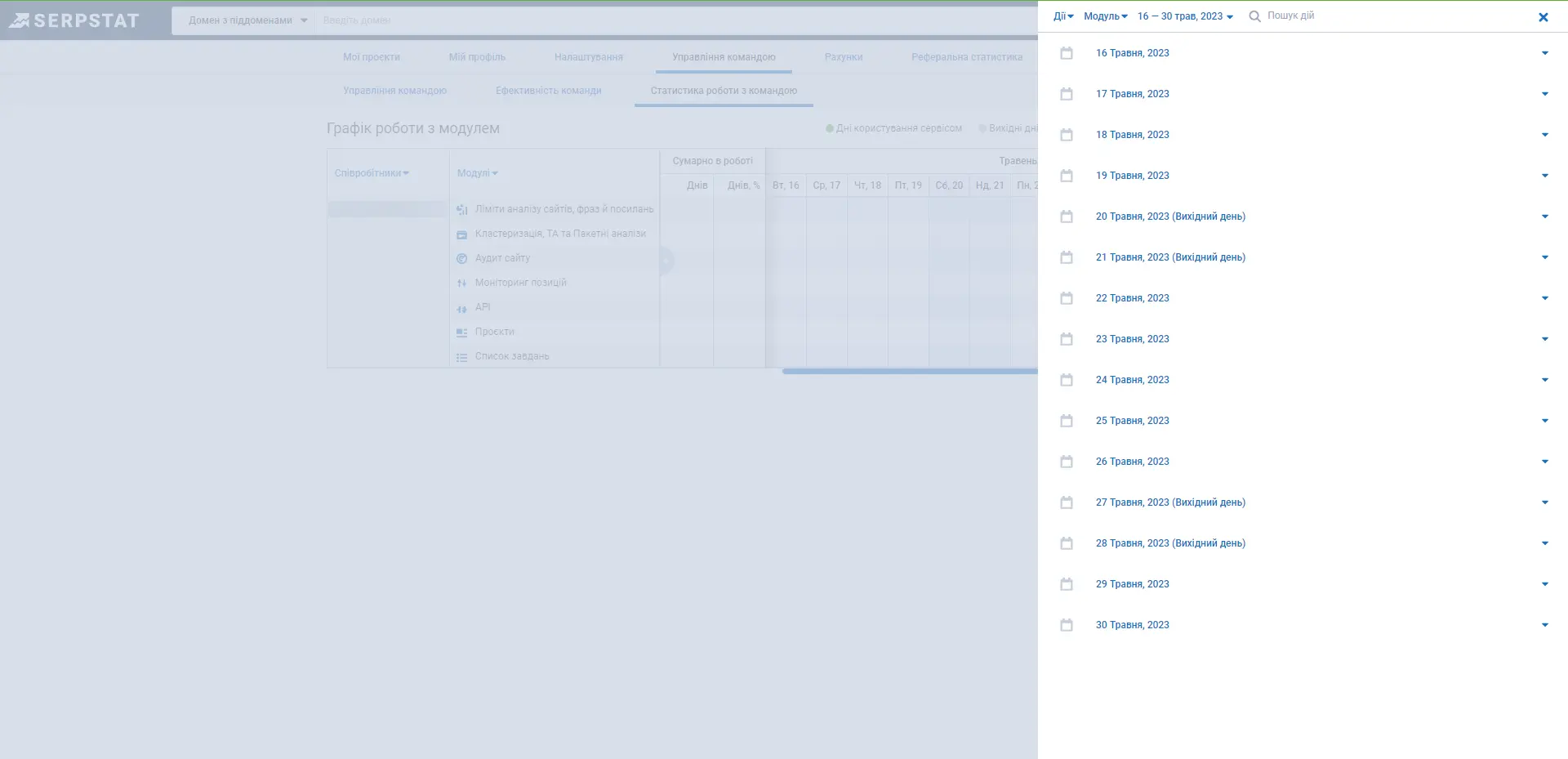Switch to Ефективність команди subtab

[549, 91]
